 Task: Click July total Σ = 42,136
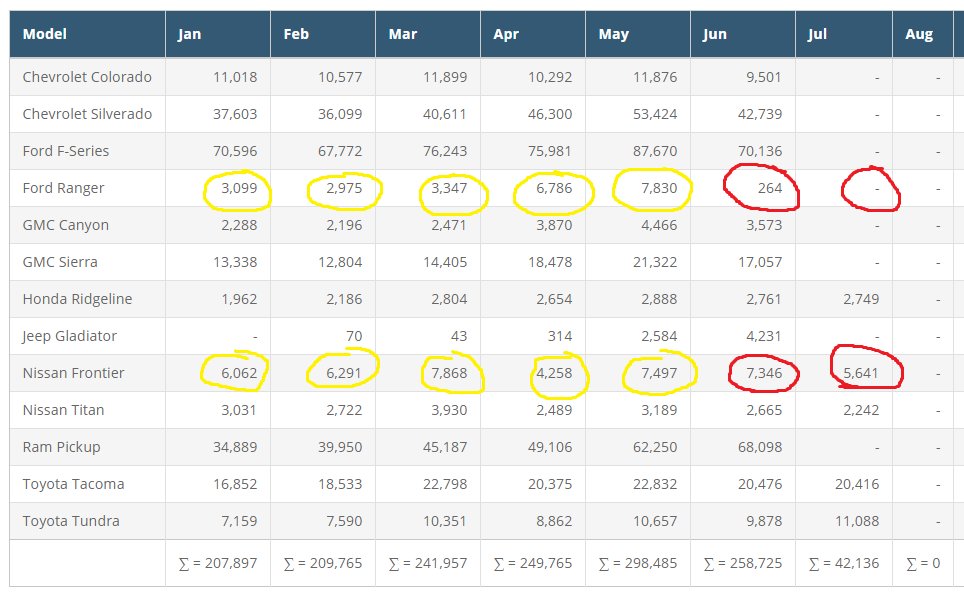[844, 564]
